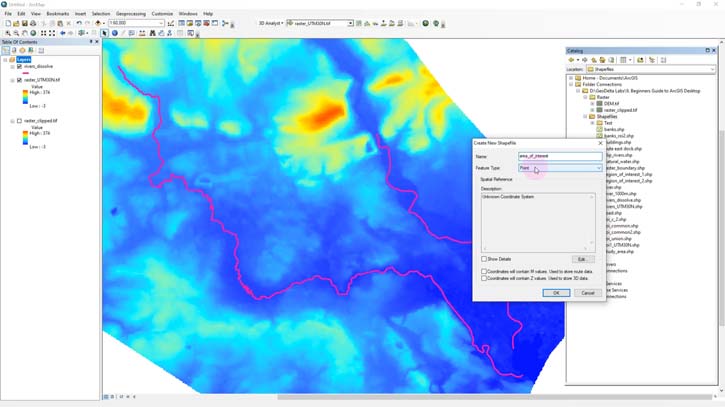Image resolution: width=725 pixels, height=407 pixels.
Task: Open the map scale dropdown
Action: tap(161, 23)
